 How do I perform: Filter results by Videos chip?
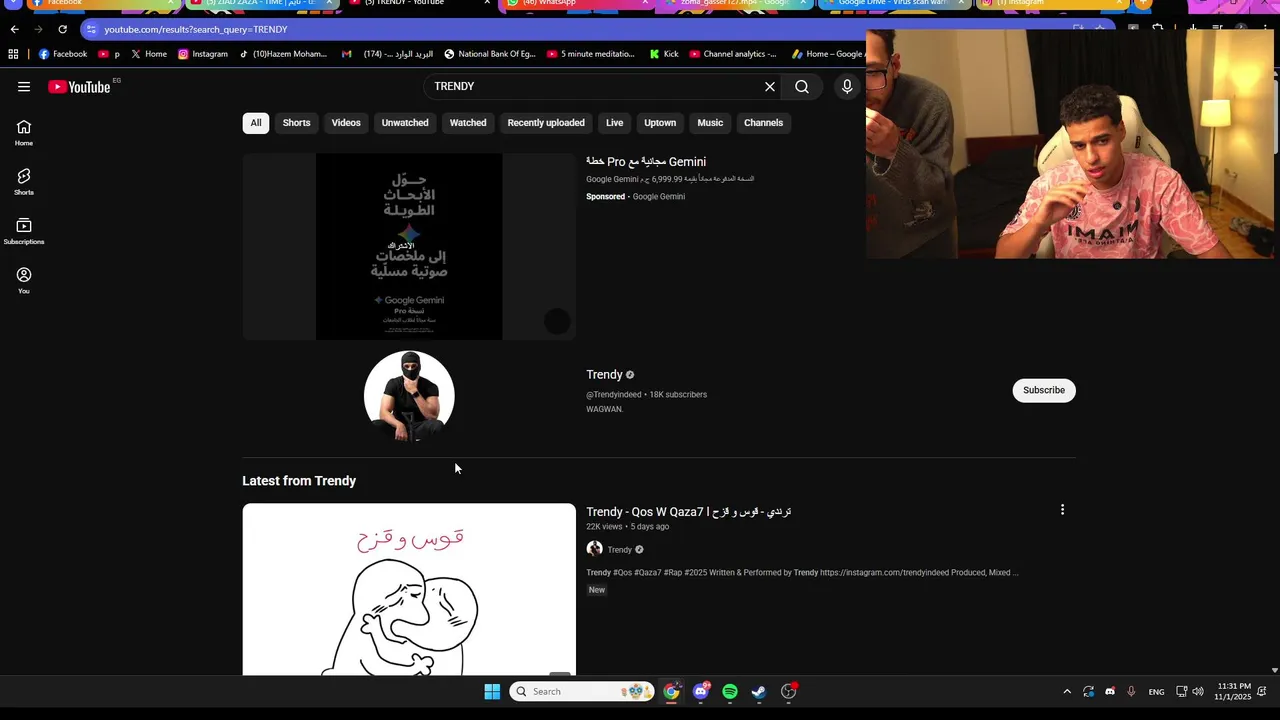pyautogui.click(x=346, y=123)
